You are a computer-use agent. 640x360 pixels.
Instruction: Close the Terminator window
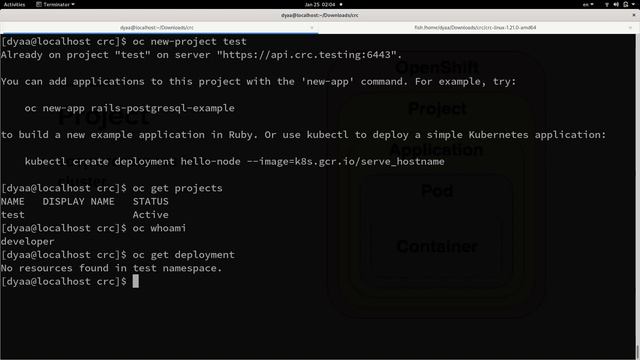coord(634,15)
